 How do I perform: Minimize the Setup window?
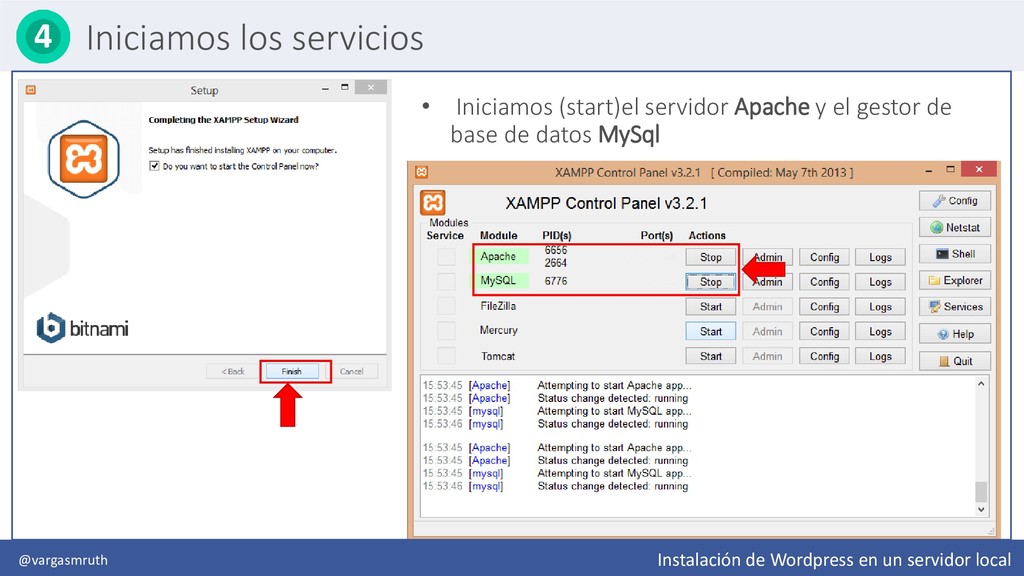[325, 88]
